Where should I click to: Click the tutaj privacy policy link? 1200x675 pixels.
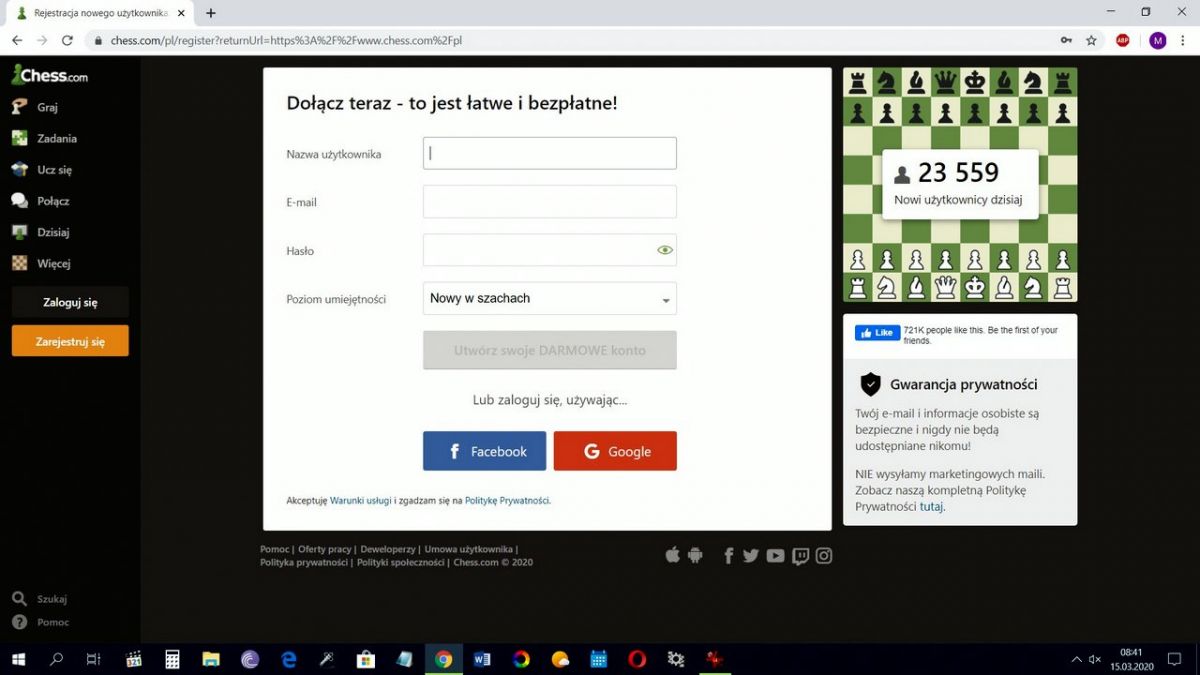[931, 507]
